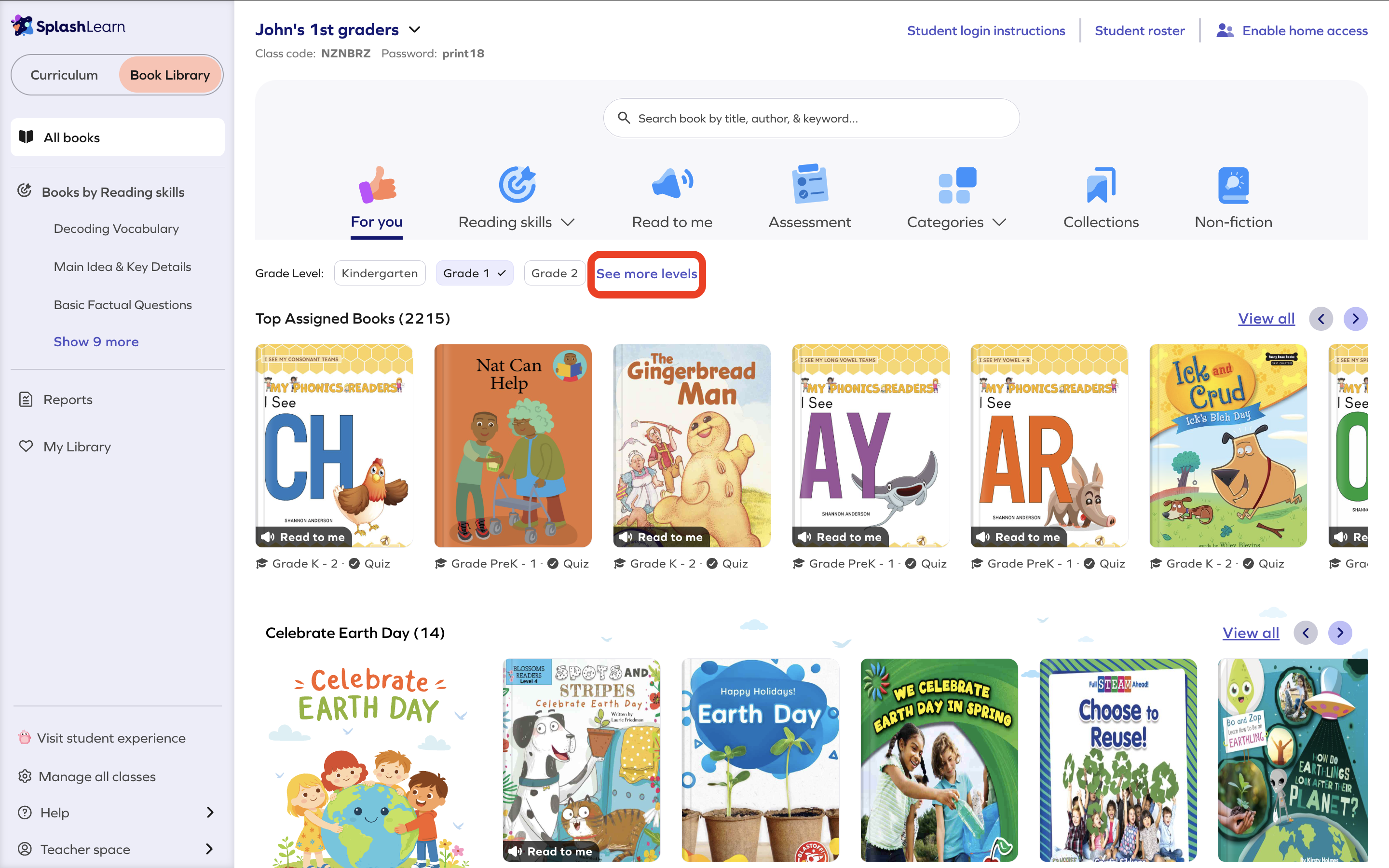The width and height of the screenshot is (1389, 868).
Task: Play Read to me on I See CH book
Action: pyautogui.click(x=303, y=537)
